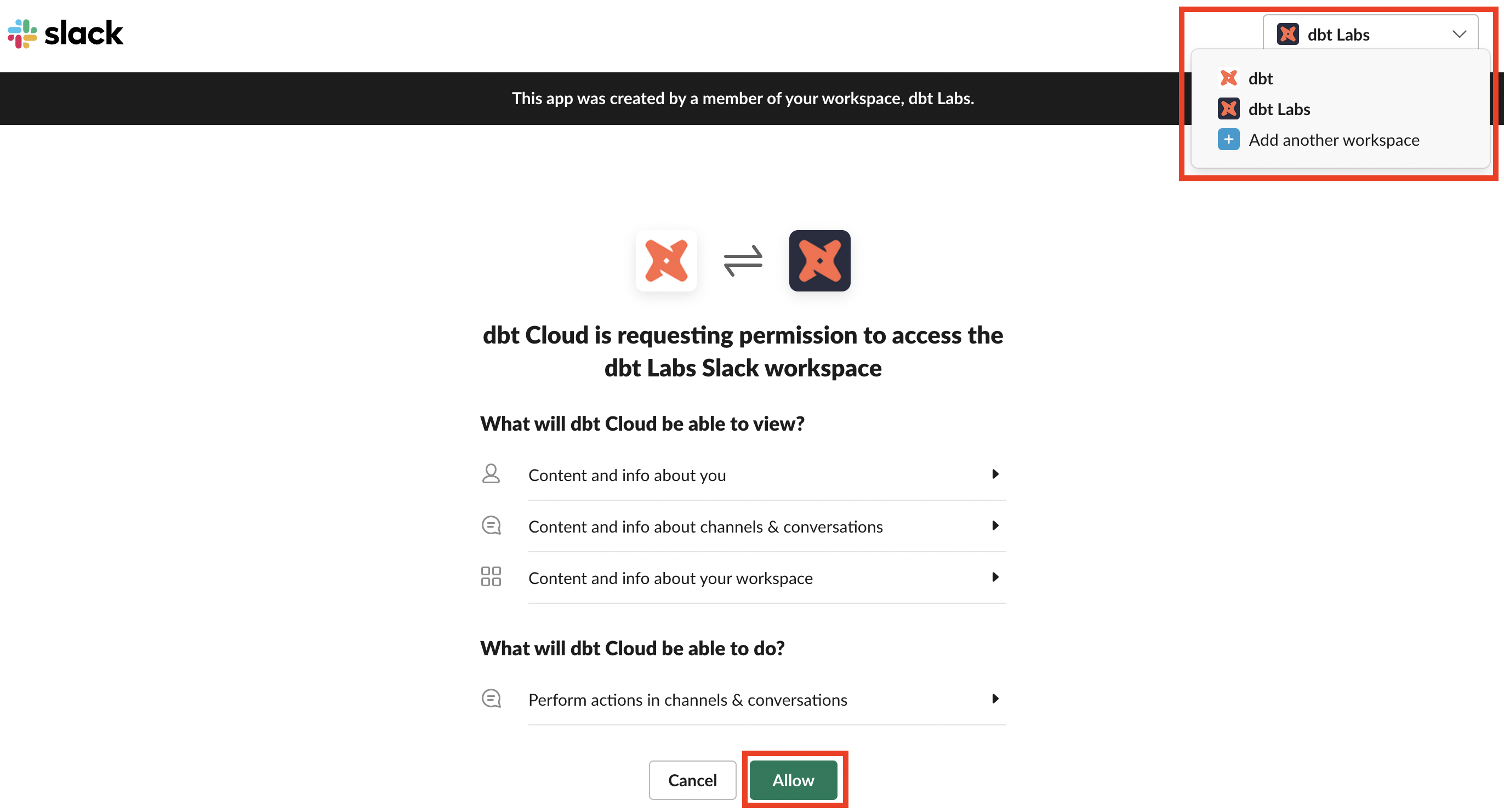This screenshot has width=1504, height=812.
Task: Select 'dbt Labs' workspace from dropdown
Action: click(1280, 108)
